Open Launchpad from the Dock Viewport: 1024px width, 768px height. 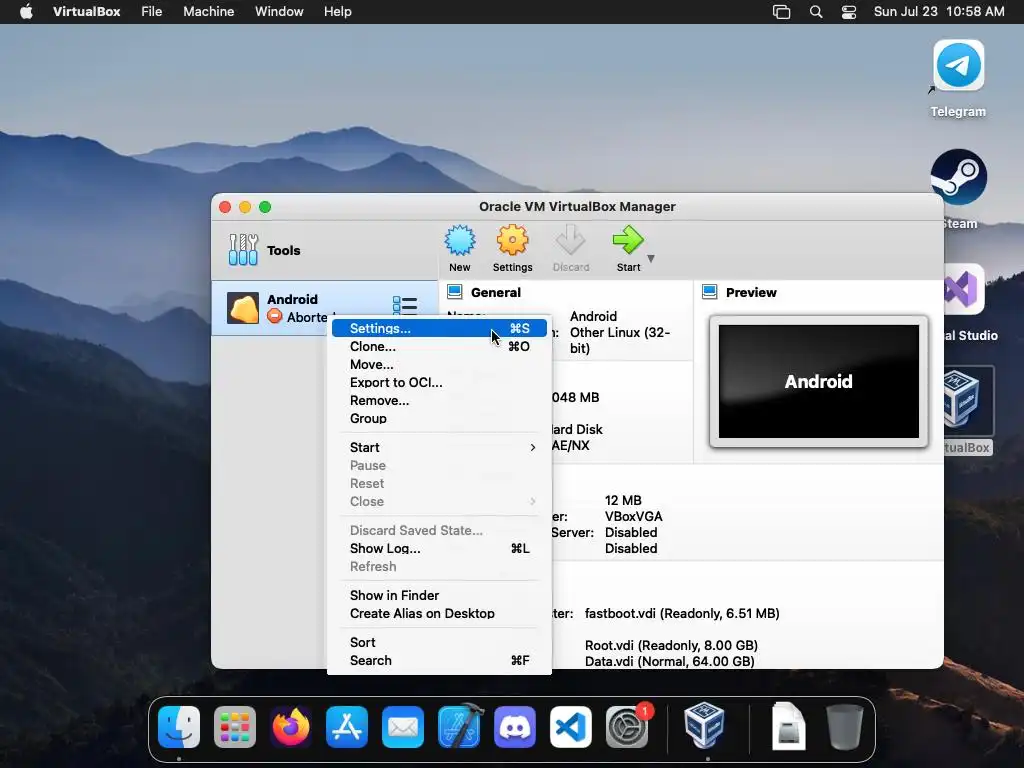click(235, 727)
